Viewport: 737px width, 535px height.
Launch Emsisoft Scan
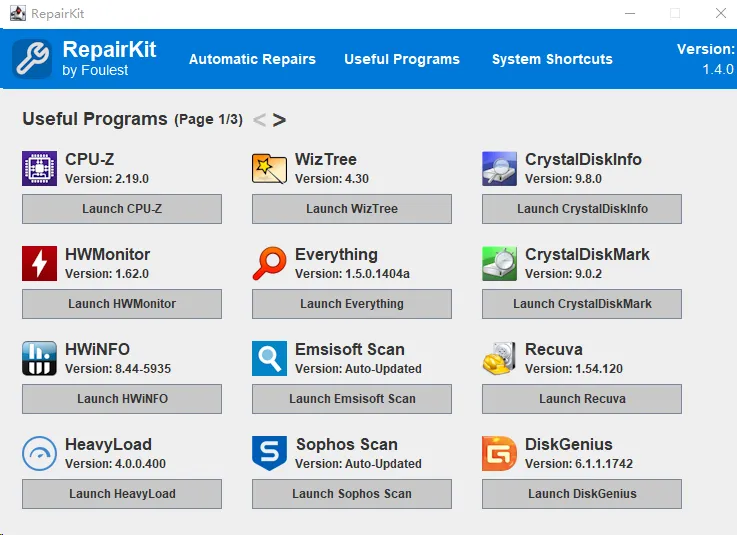coord(352,399)
